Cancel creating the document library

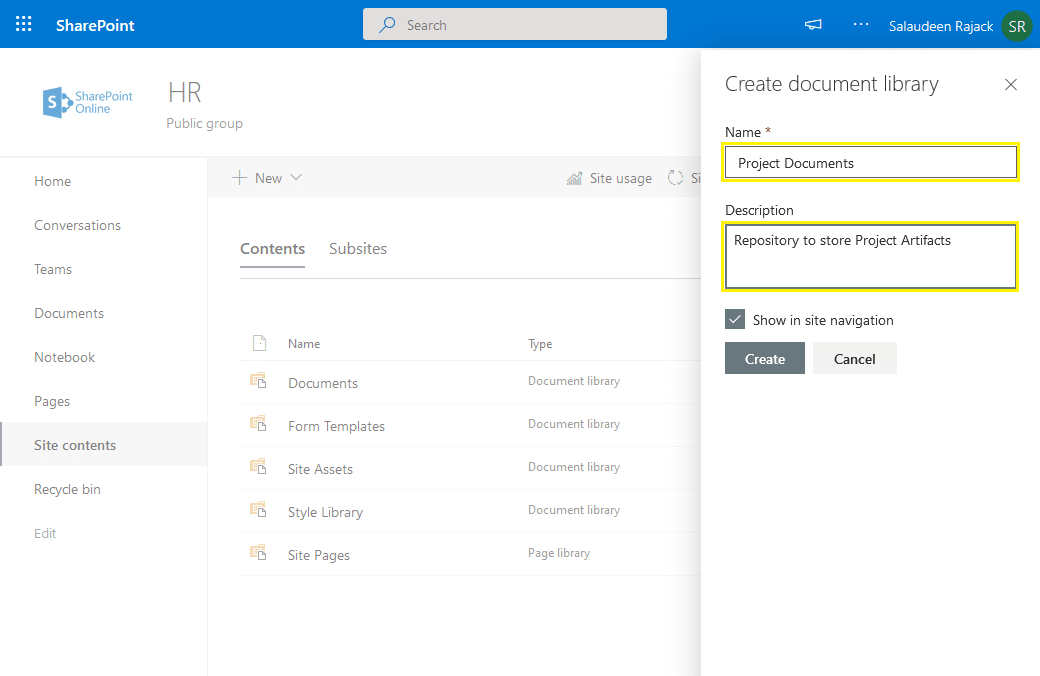[x=855, y=358]
